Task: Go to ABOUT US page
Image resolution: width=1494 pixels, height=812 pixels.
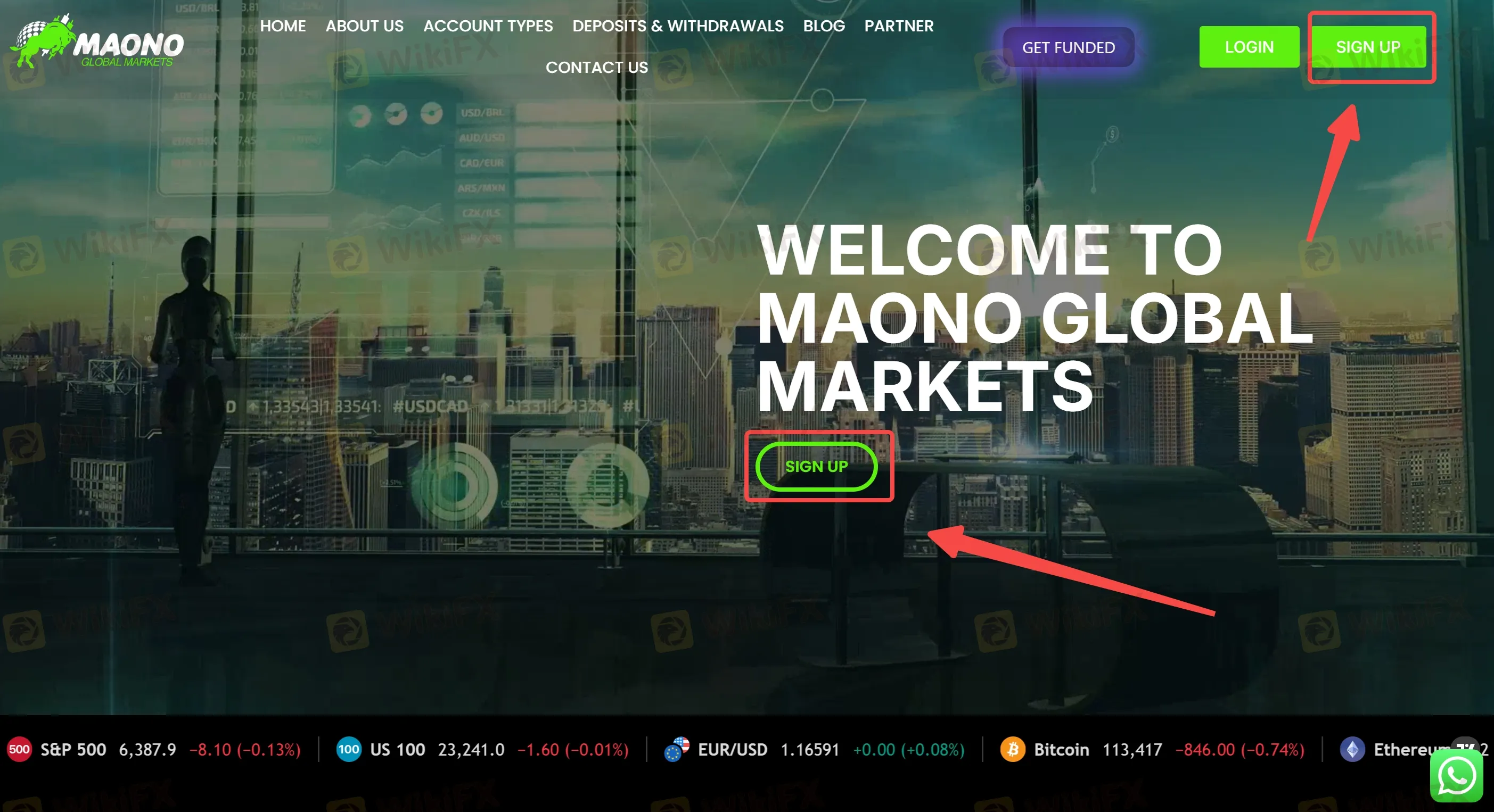Action: pos(364,26)
